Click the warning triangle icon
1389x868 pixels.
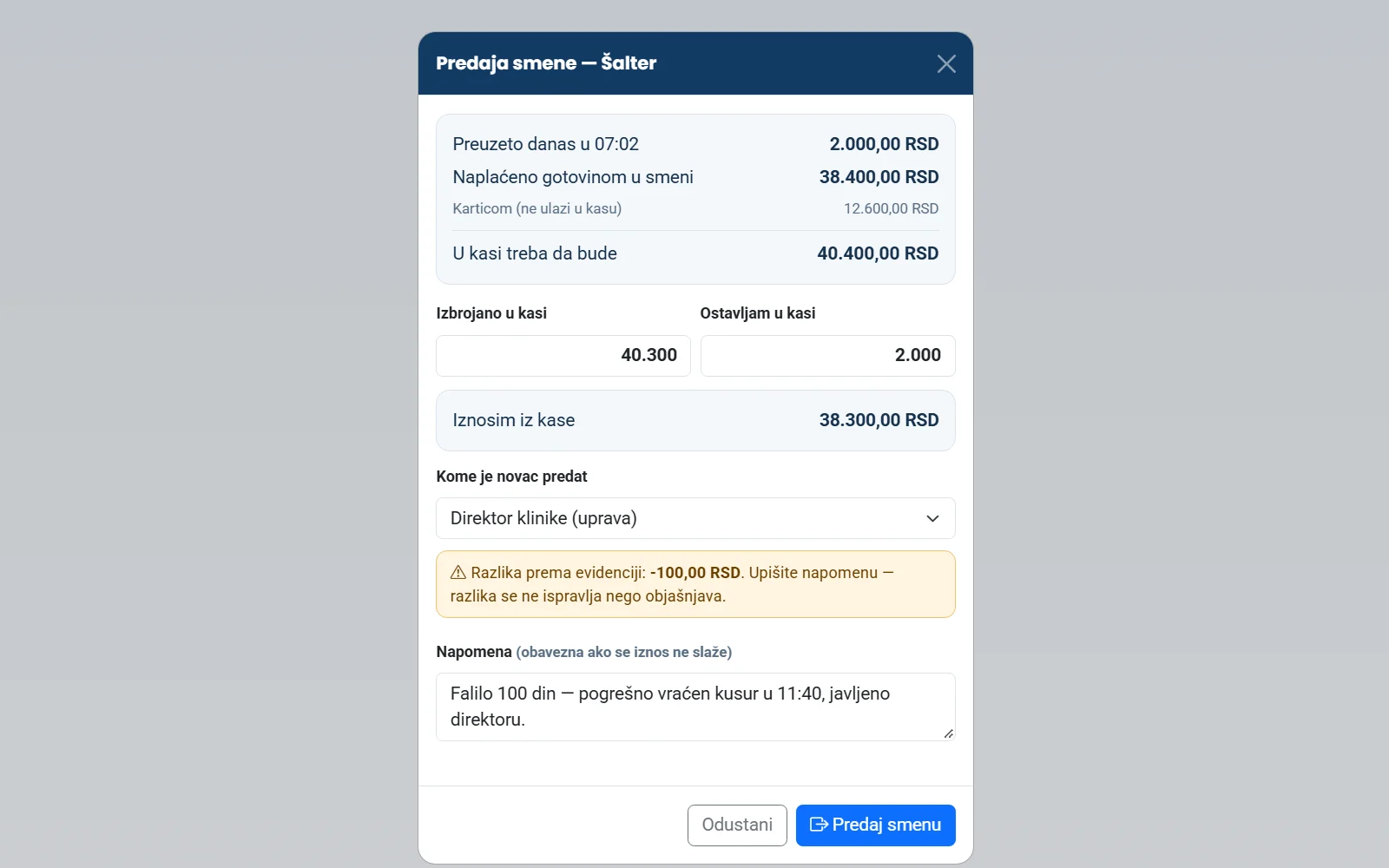click(458, 572)
